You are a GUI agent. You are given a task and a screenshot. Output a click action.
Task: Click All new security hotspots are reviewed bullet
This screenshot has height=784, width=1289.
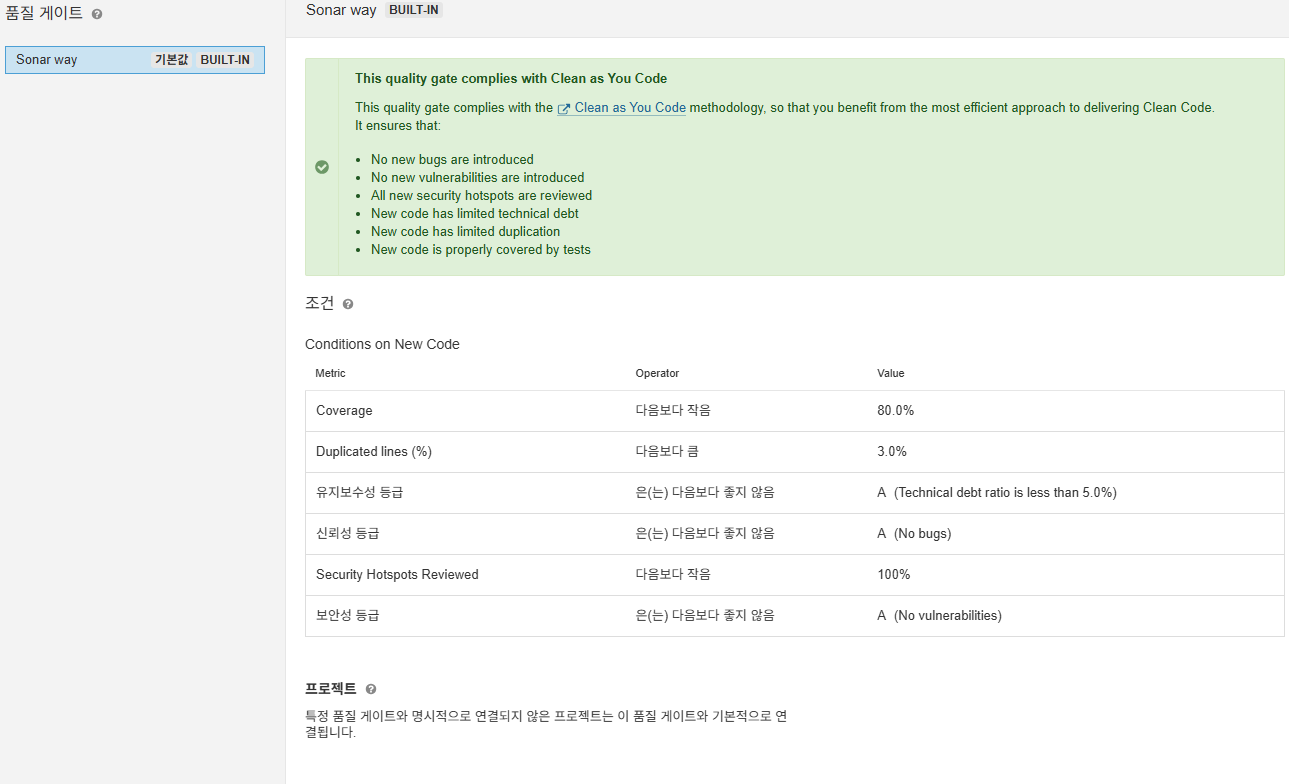pos(481,195)
